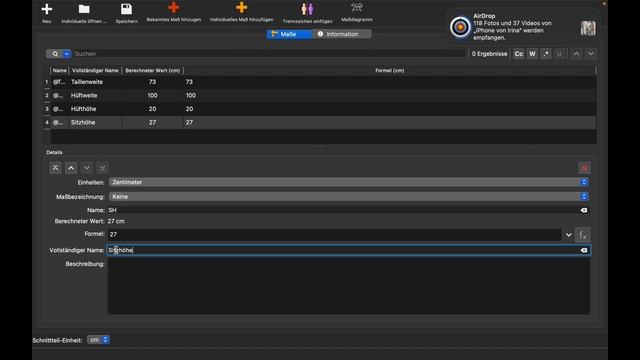Move measurement up one row
640x360 pixels.
[x=71, y=168]
